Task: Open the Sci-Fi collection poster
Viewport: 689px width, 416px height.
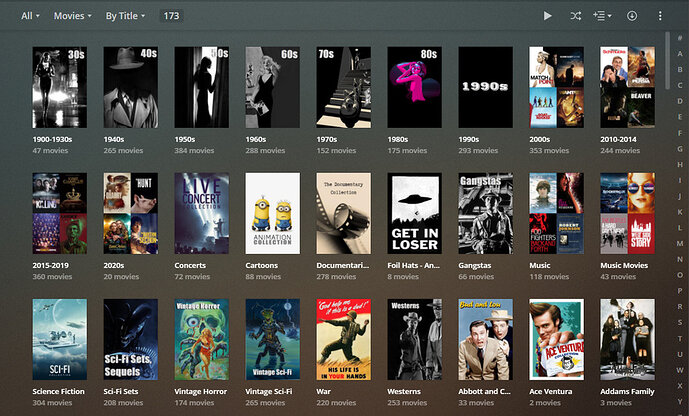Action: point(60,340)
